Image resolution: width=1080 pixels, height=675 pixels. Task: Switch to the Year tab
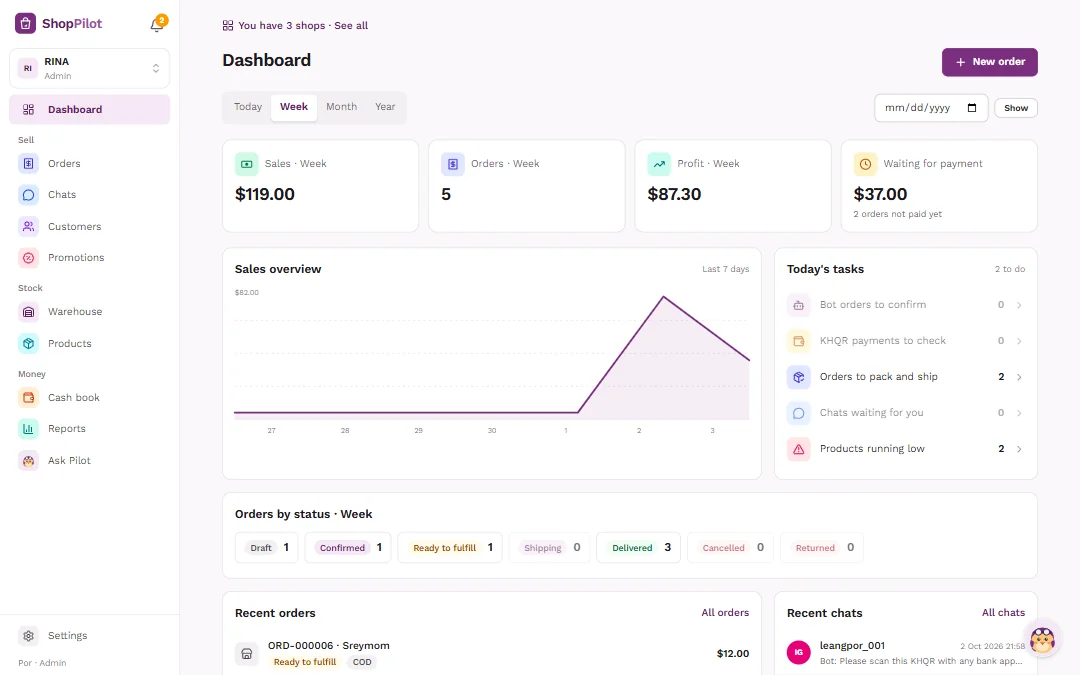[x=385, y=107]
